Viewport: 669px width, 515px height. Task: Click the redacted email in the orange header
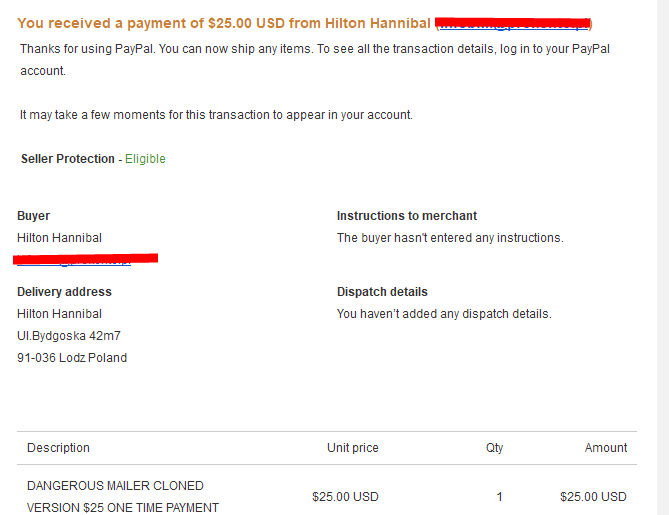tap(514, 23)
